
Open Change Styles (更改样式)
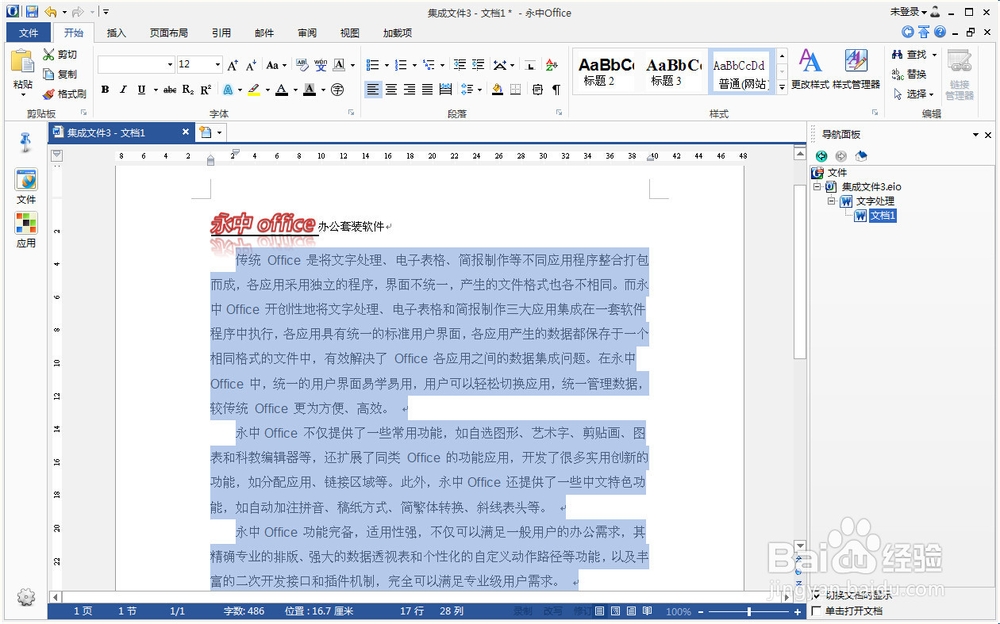[x=810, y=69]
